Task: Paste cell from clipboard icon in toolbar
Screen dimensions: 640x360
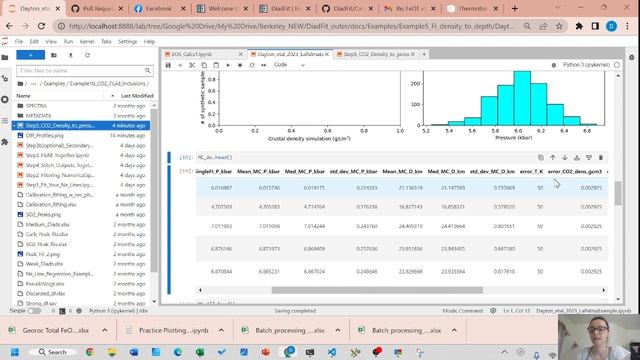Action: tap(216, 65)
